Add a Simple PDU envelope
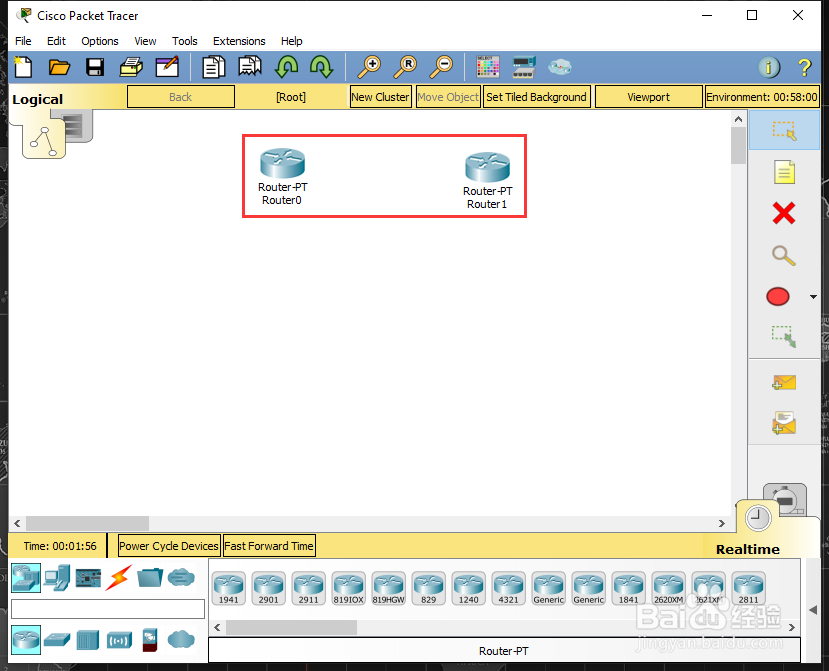This screenshot has height=671, width=829. click(x=784, y=382)
